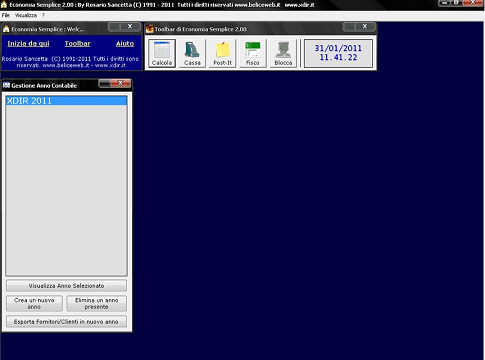Viewport: 485px width, 360px height.
Task: Click Esporta Fornitori/Clienti in nuovo anno
Action: (x=66, y=322)
